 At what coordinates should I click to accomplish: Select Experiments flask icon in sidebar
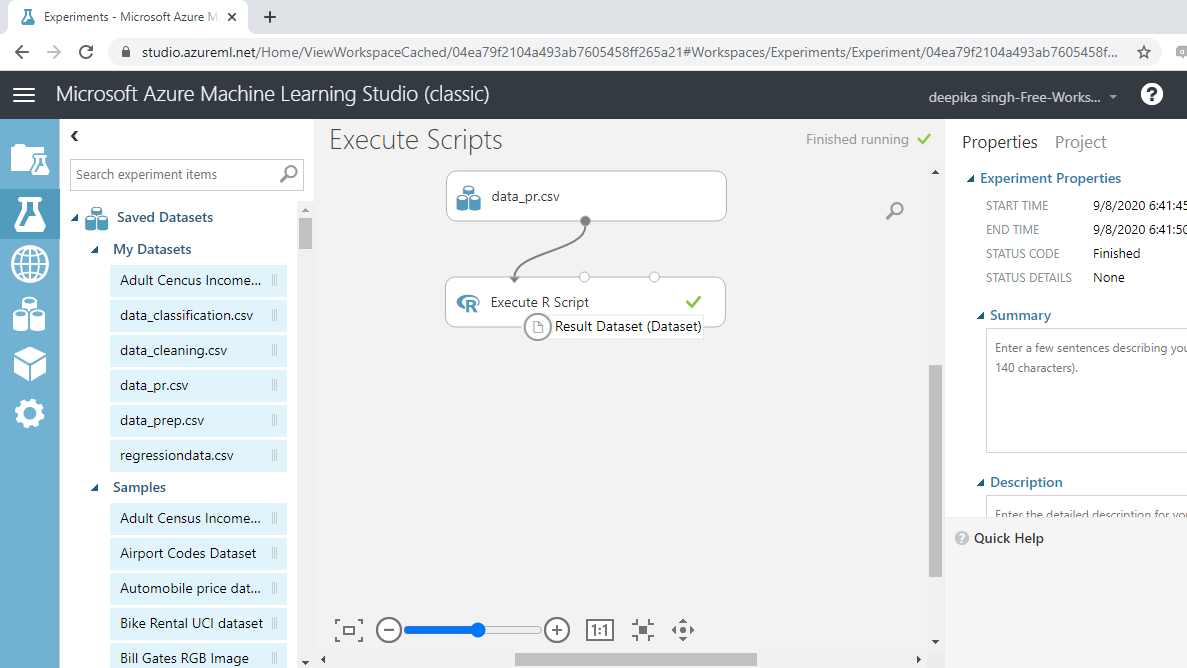coord(30,214)
